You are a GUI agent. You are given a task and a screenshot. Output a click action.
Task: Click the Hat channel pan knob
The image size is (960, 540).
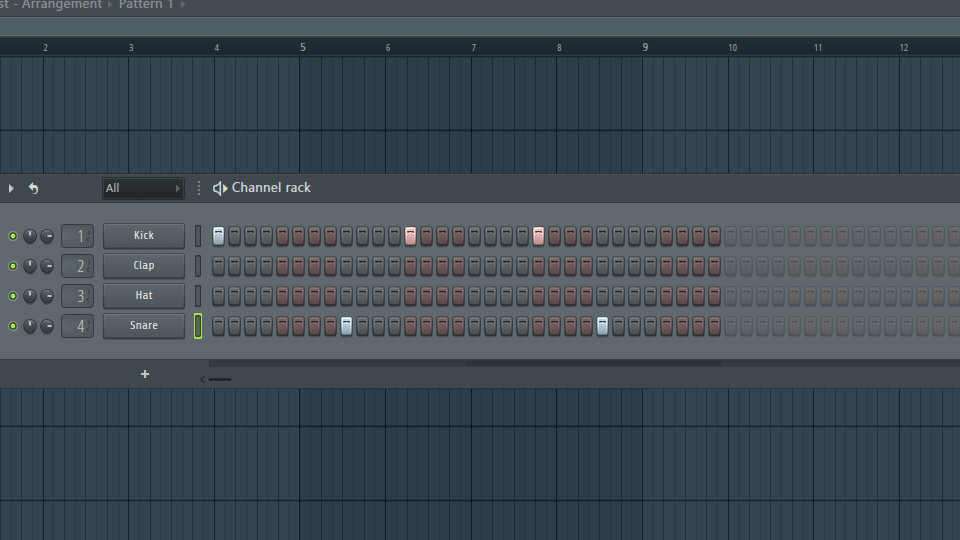[29, 296]
